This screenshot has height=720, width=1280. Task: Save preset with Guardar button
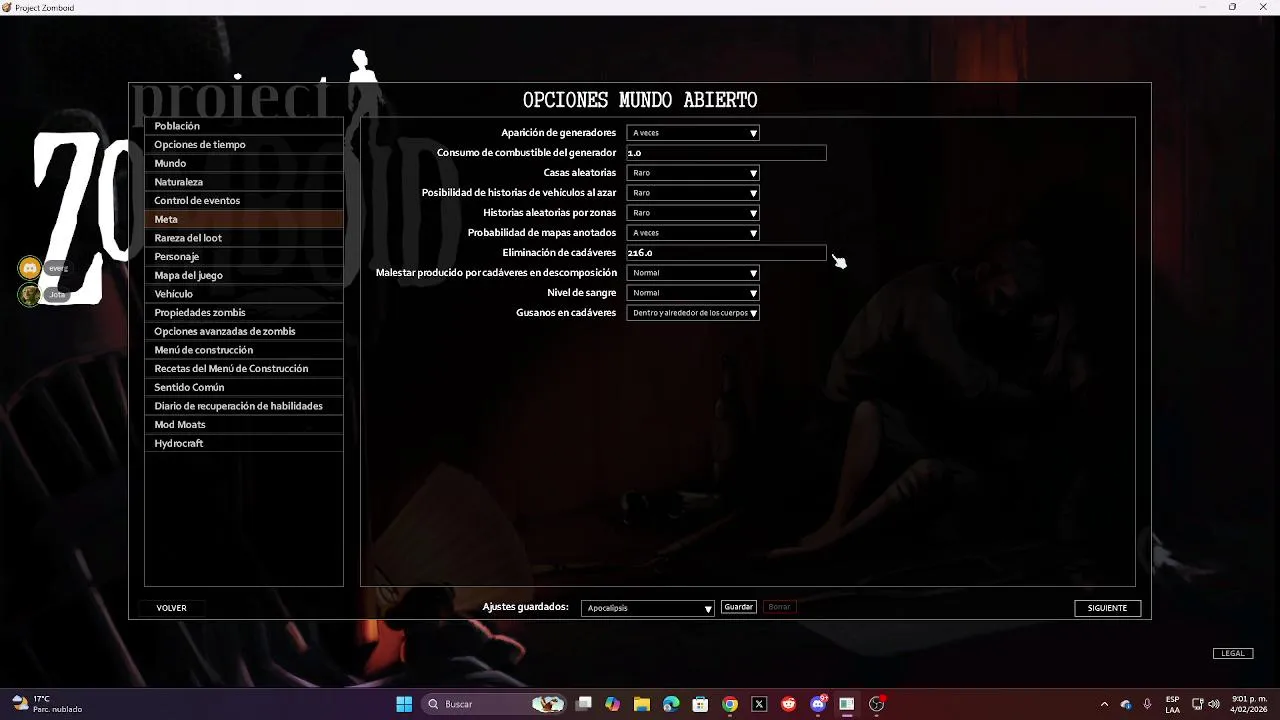[738, 607]
